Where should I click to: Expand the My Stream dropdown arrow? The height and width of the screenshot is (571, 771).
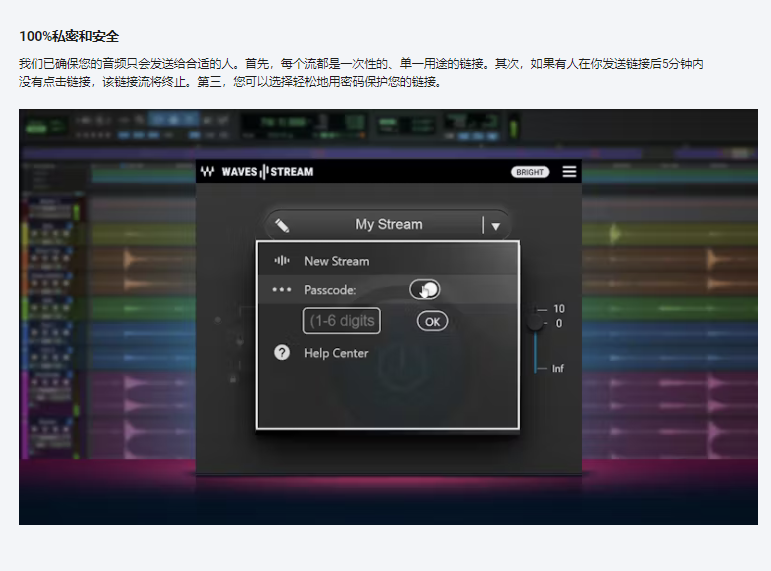496,226
